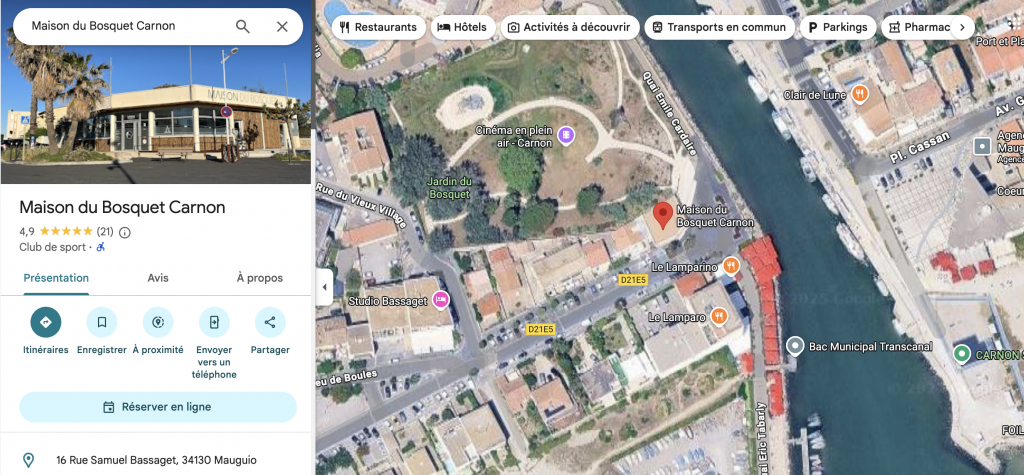
Task: Select Transports en commun chip
Action: [720, 27]
